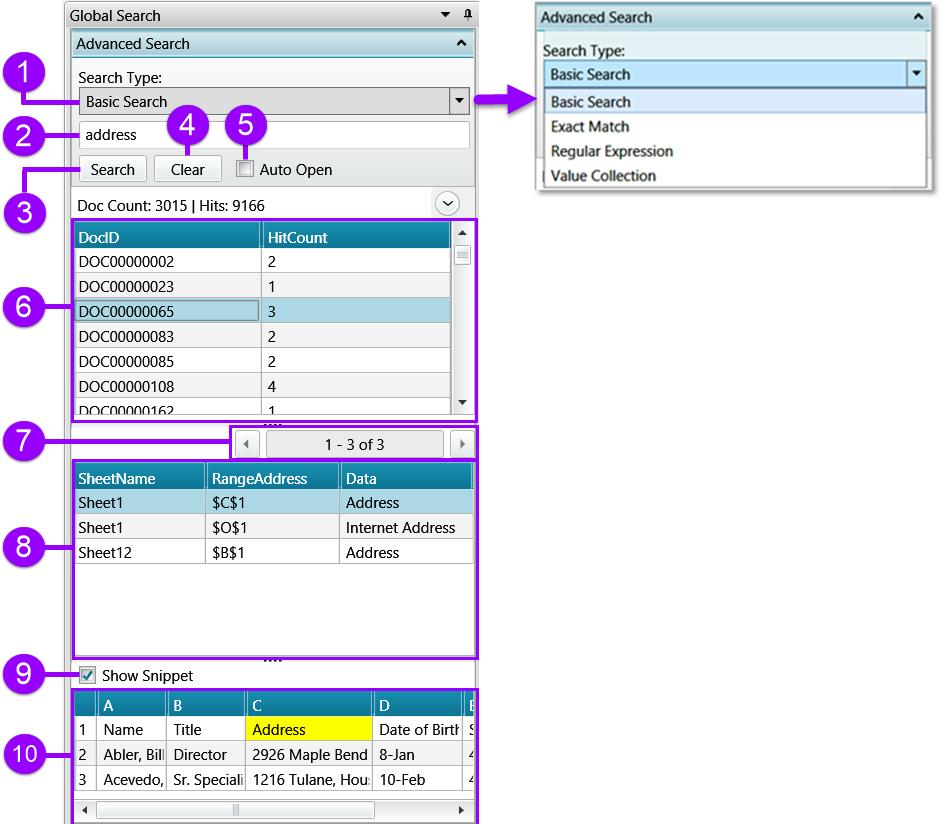
Task: Open the Global Search panel options arrow
Action: (x=445, y=14)
